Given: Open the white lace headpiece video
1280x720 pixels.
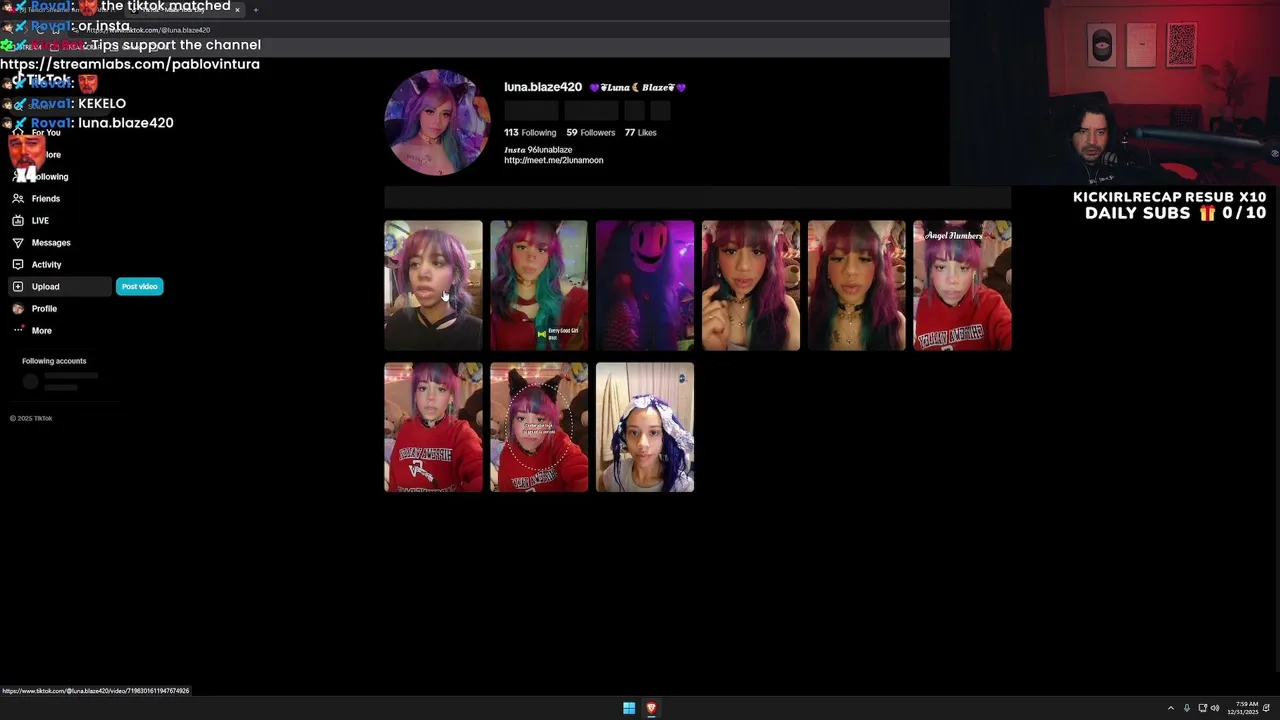Looking at the screenshot, I should pos(645,427).
